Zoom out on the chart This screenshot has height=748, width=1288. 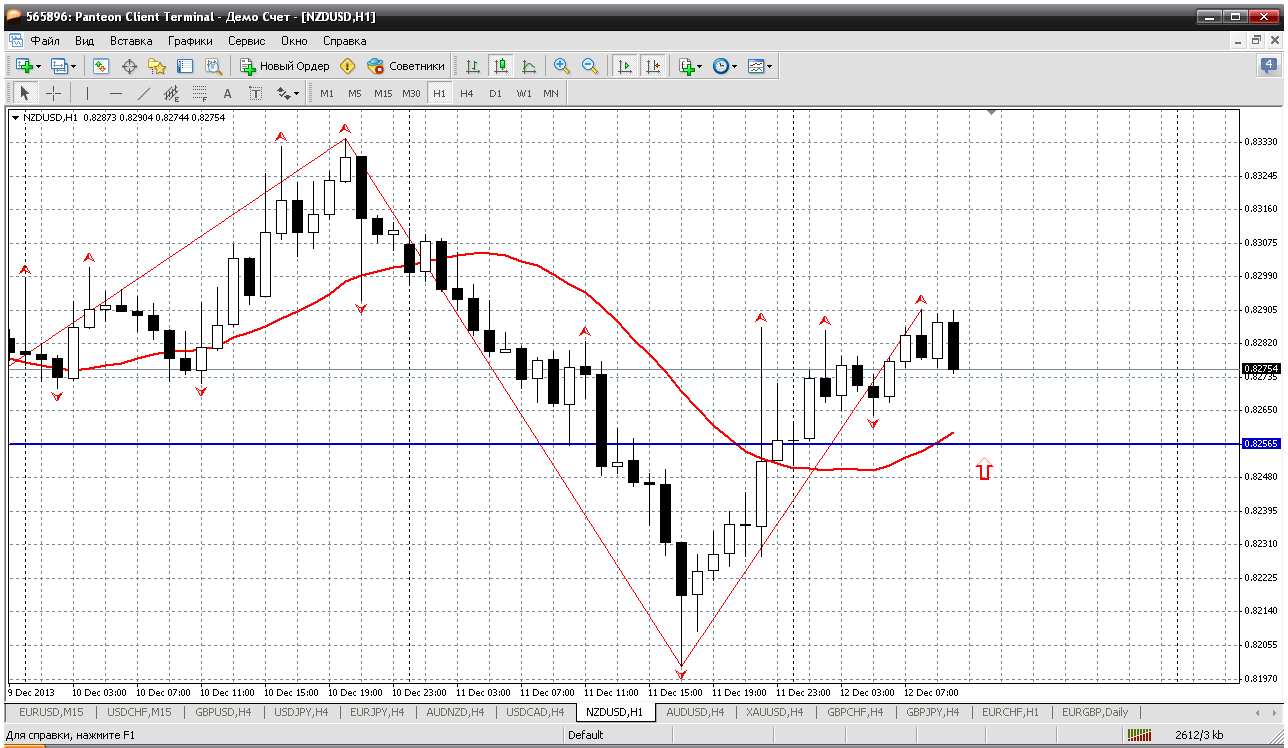590,66
